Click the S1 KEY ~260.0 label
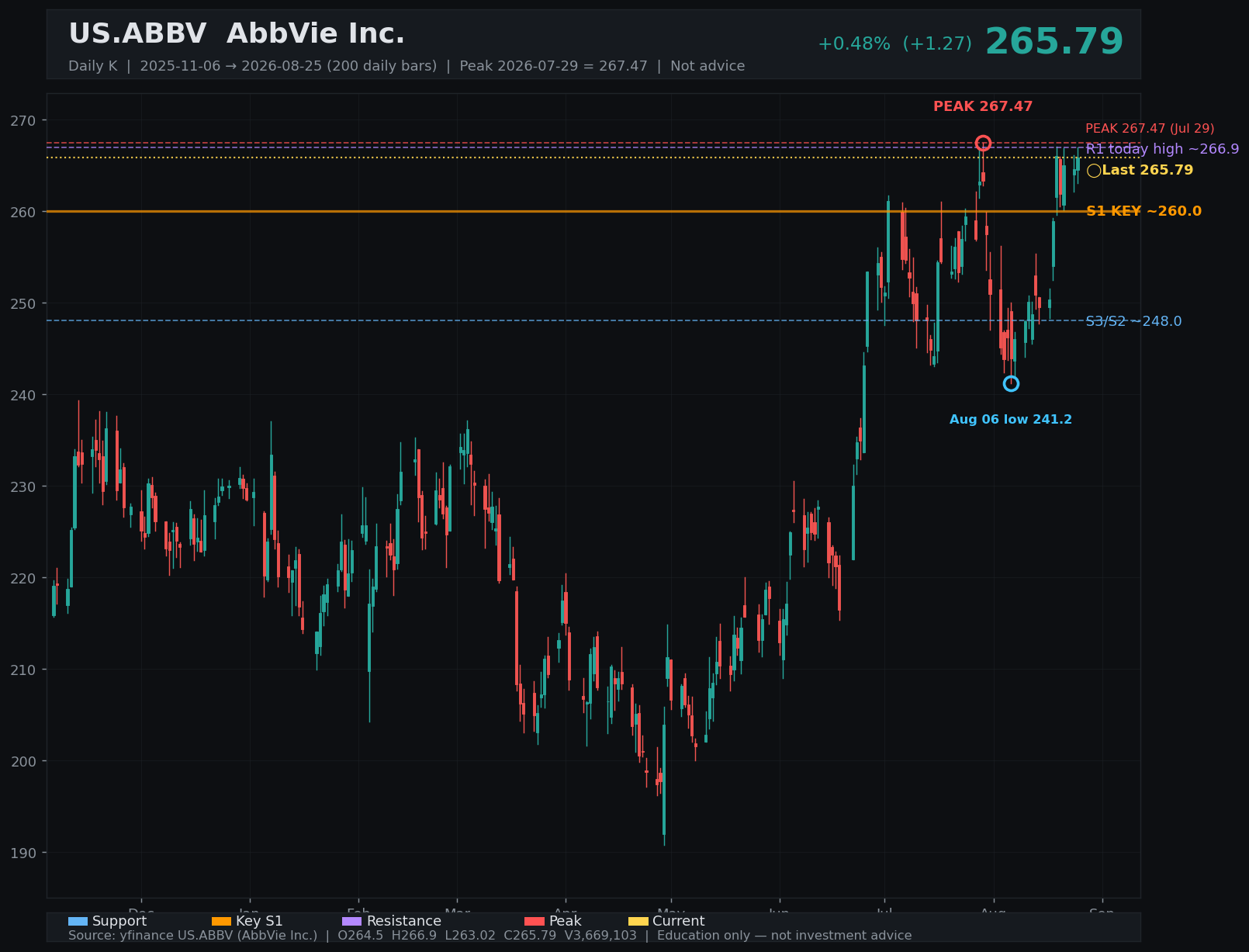 pos(1143,211)
